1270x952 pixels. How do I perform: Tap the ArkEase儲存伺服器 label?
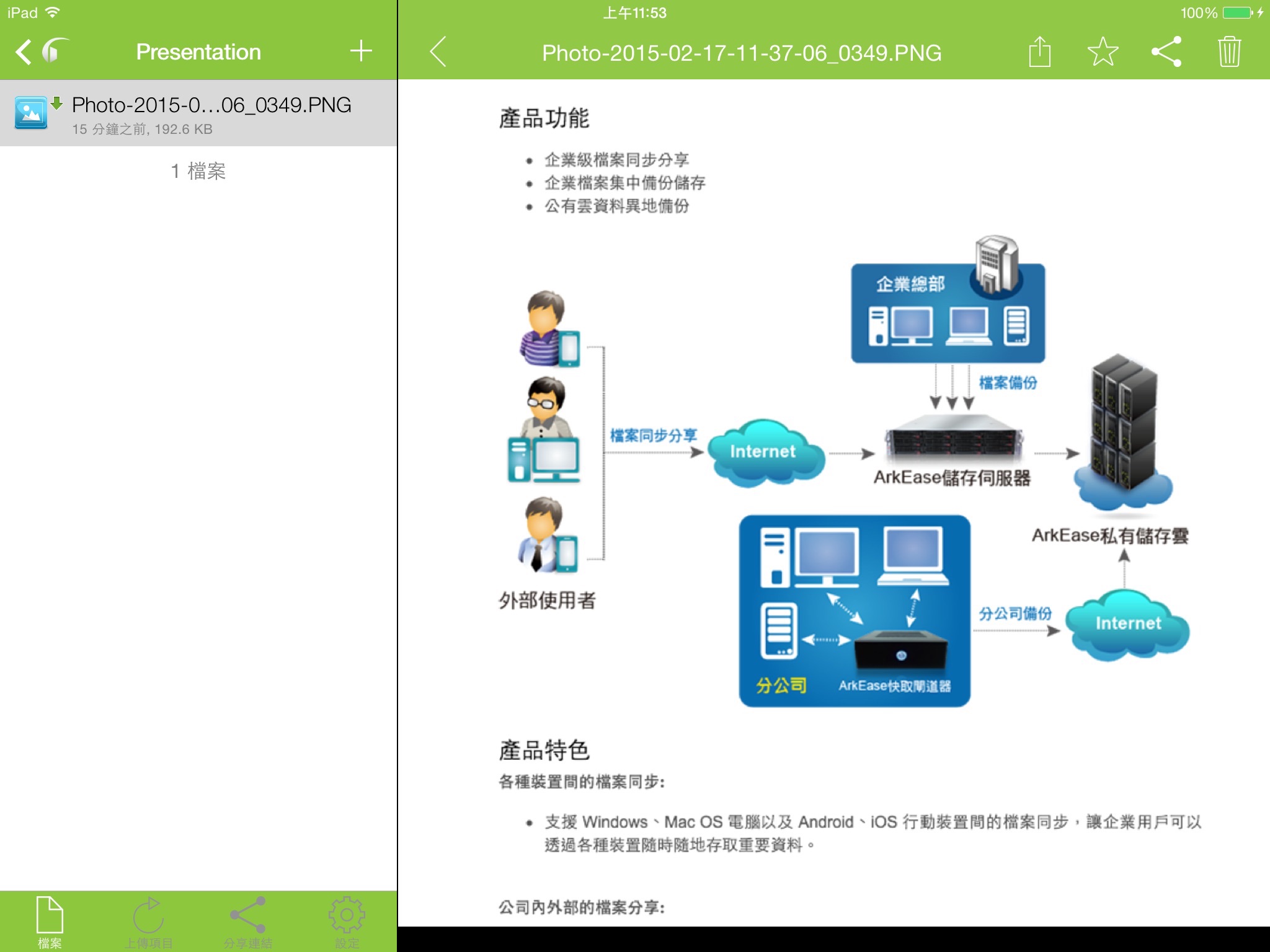click(x=952, y=478)
